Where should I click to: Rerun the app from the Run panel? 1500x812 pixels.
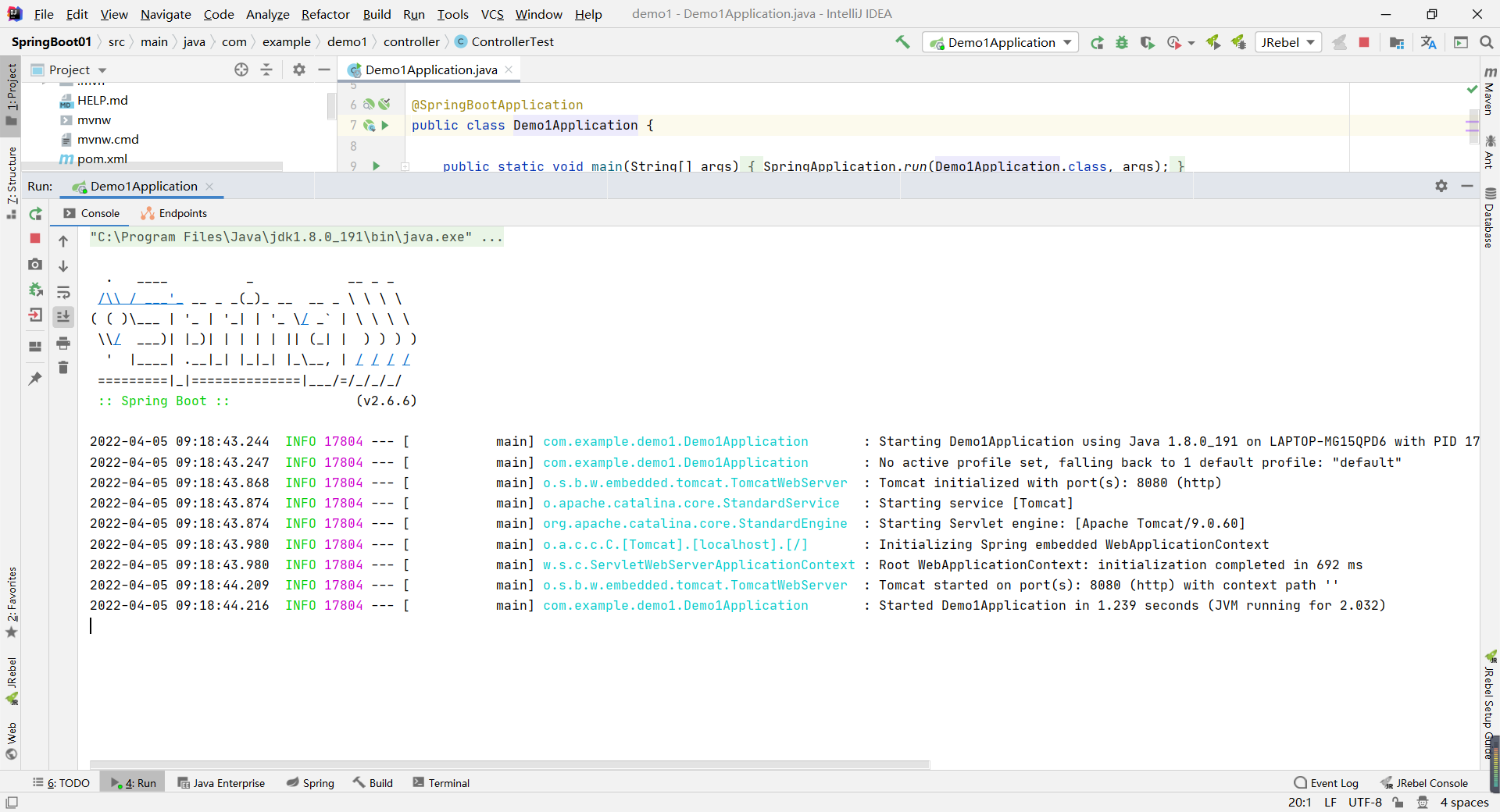point(35,214)
